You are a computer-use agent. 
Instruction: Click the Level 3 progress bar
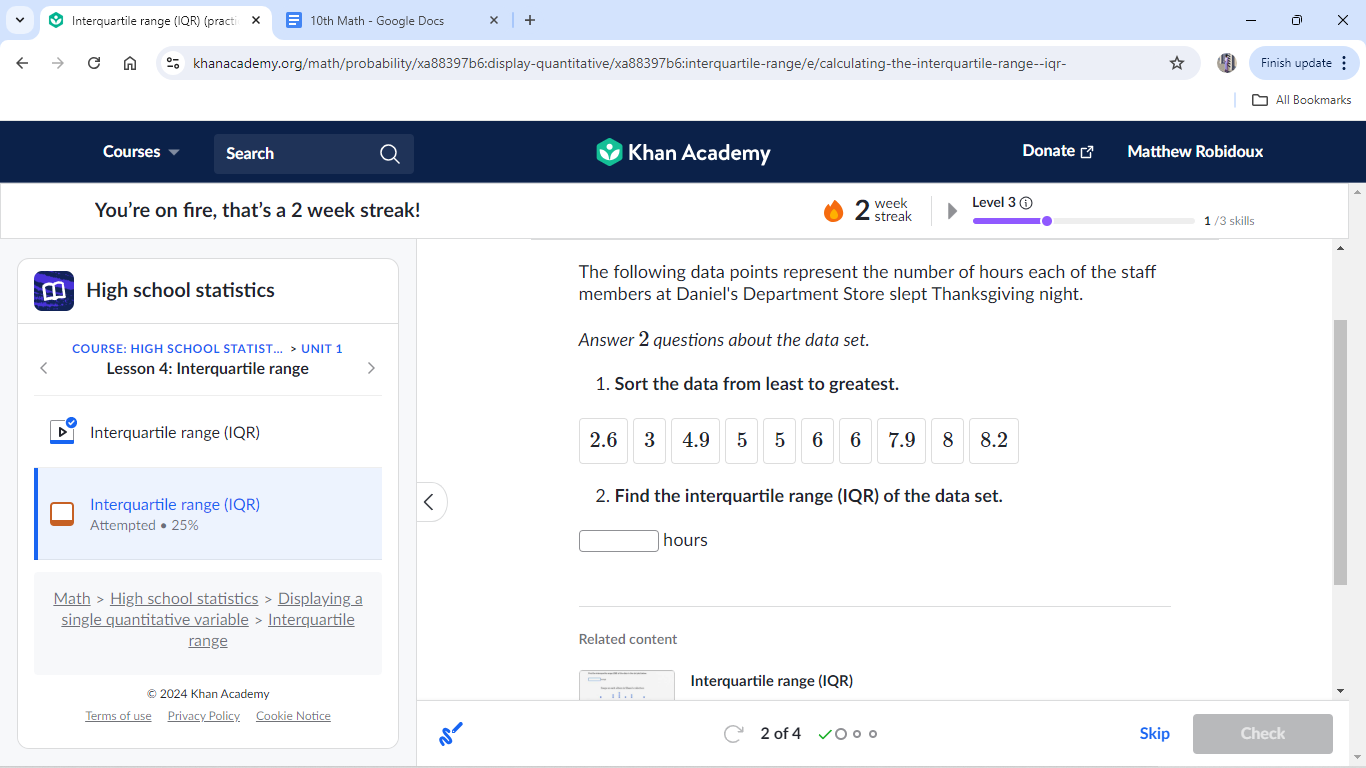(1084, 221)
